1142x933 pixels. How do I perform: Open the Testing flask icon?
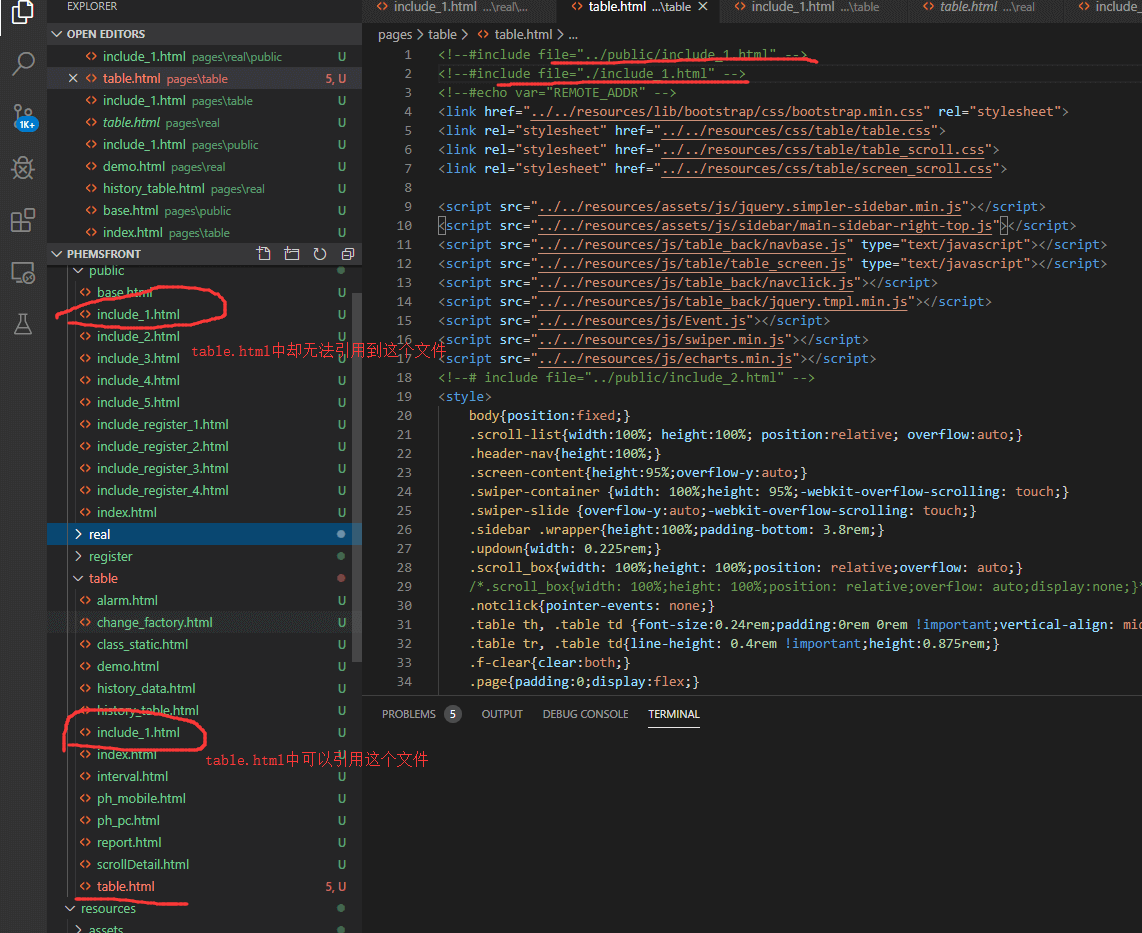coord(23,323)
